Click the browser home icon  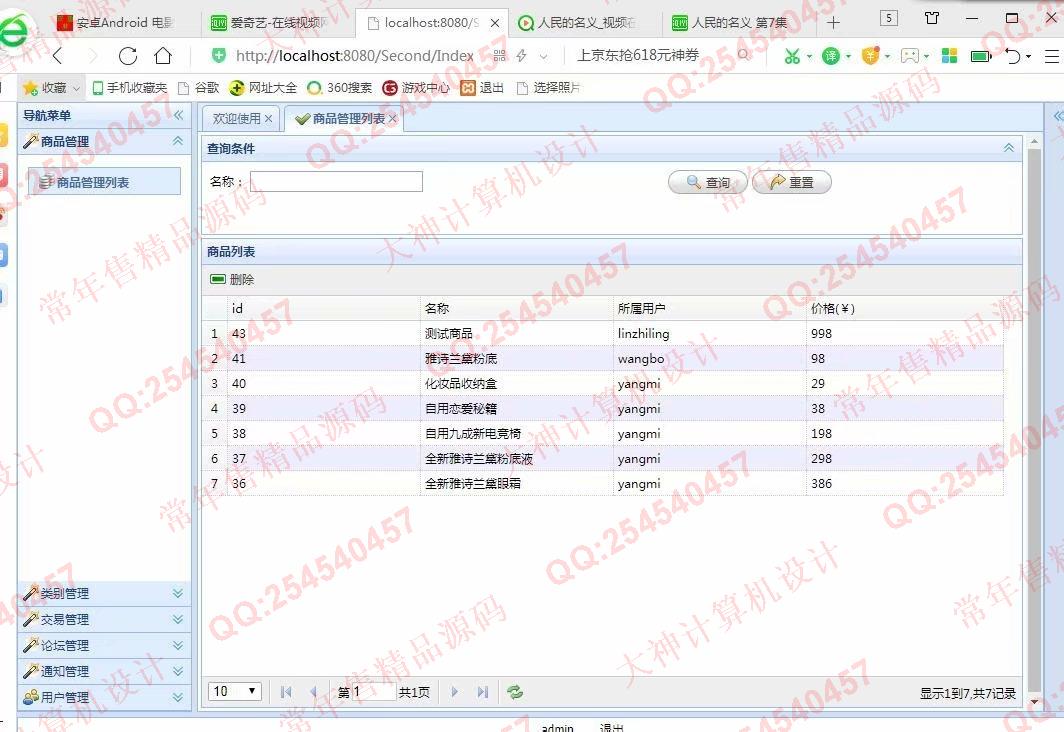point(163,56)
